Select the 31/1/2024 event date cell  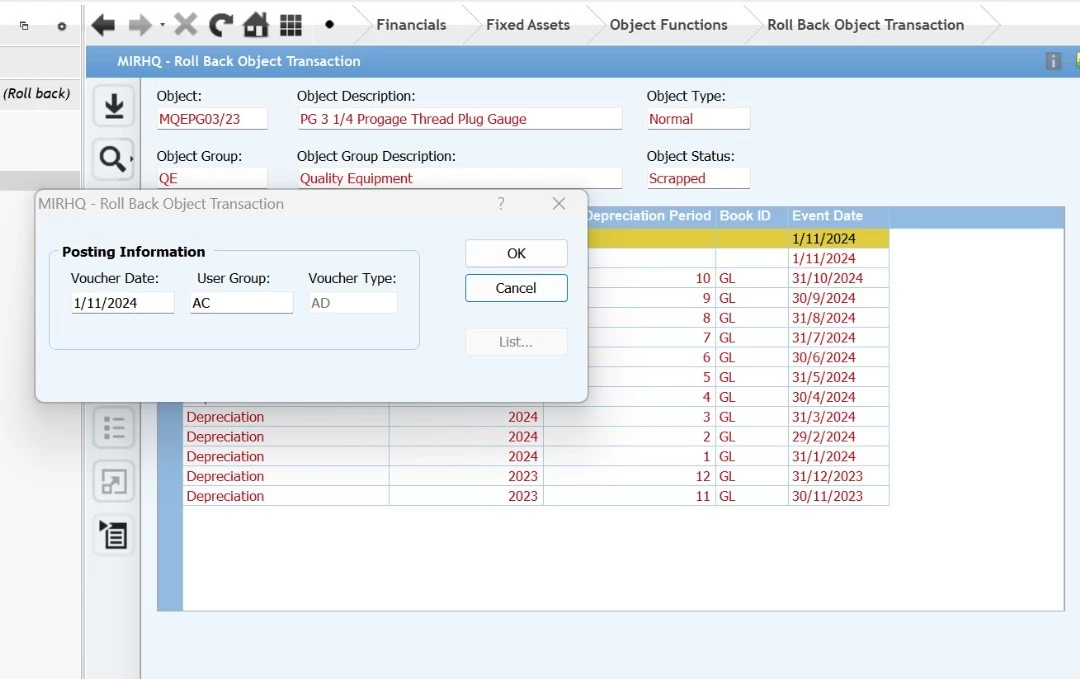pyautogui.click(x=839, y=457)
